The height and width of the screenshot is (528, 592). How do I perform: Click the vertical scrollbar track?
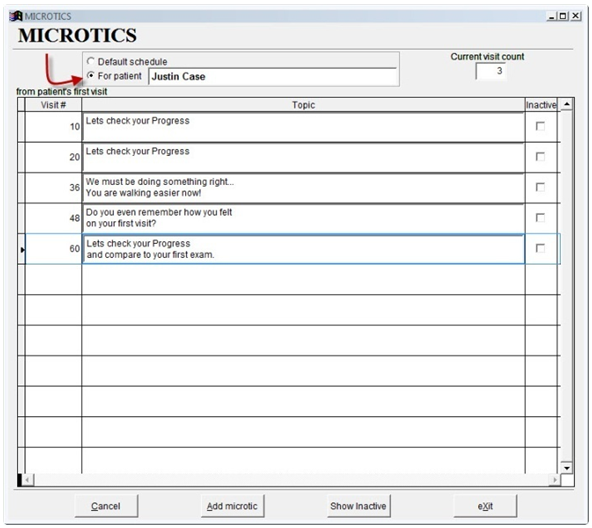(x=567, y=286)
